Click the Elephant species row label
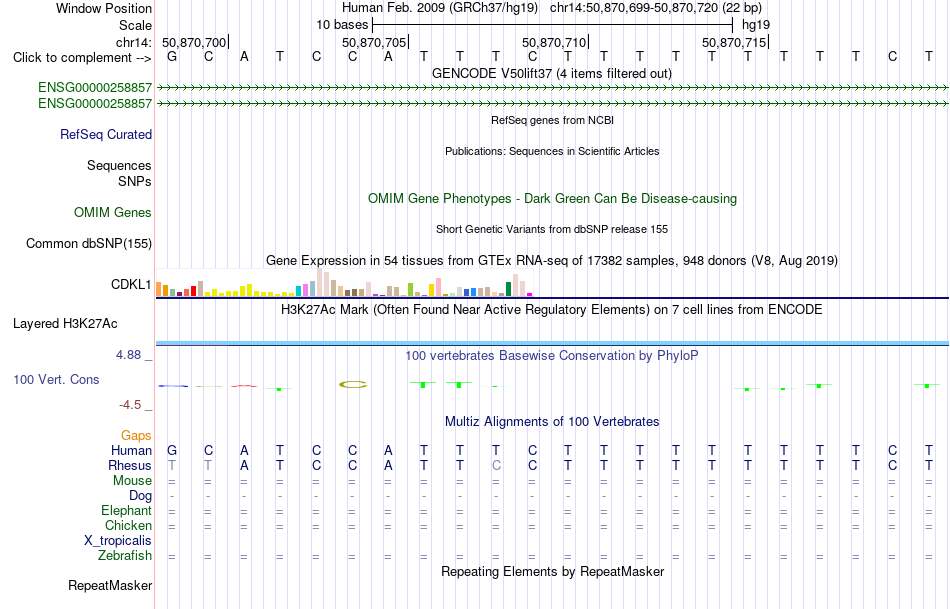This screenshot has height=609, width=950. tap(127, 511)
